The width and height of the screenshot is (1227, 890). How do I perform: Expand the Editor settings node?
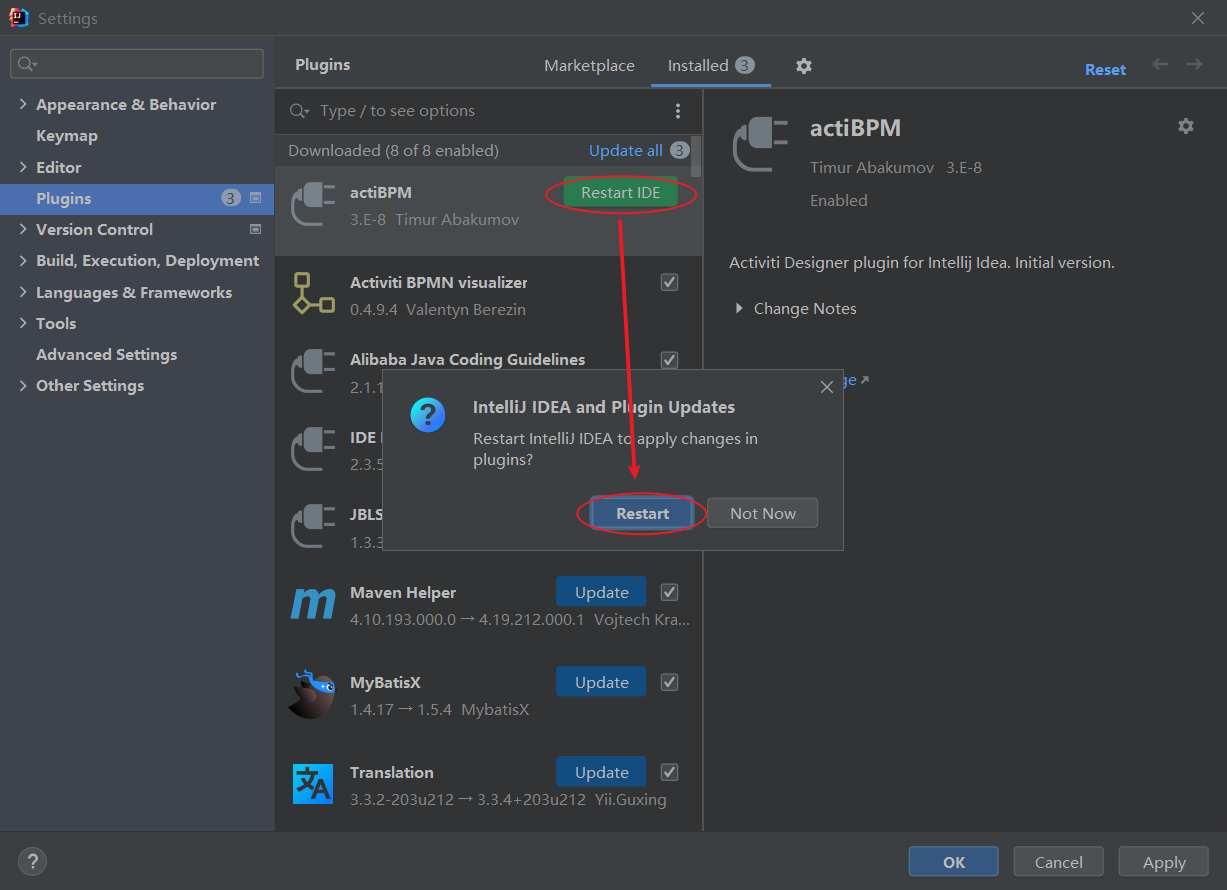tap(23, 167)
